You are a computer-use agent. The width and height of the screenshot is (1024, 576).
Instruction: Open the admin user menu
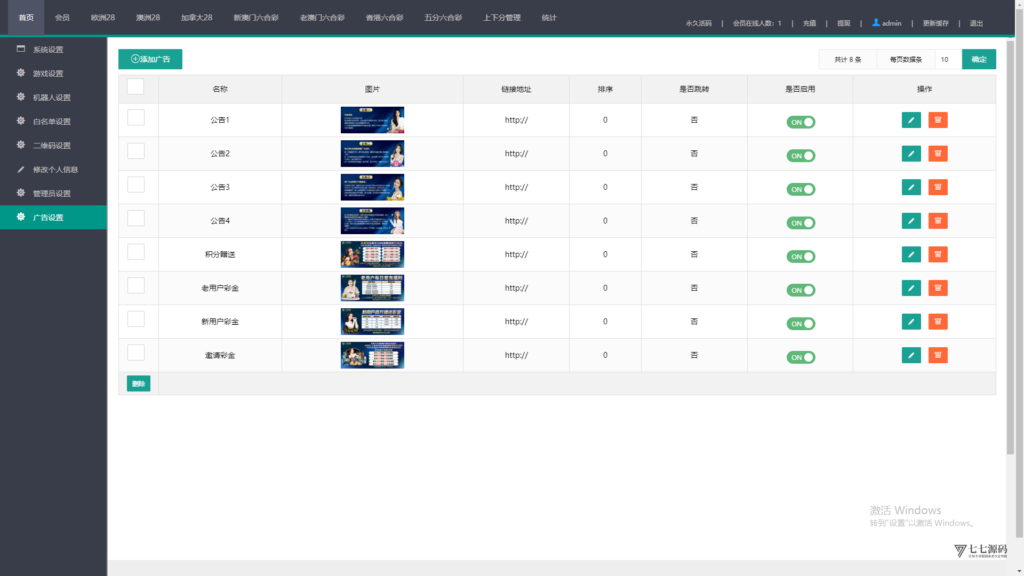pyautogui.click(x=887, y=22)
